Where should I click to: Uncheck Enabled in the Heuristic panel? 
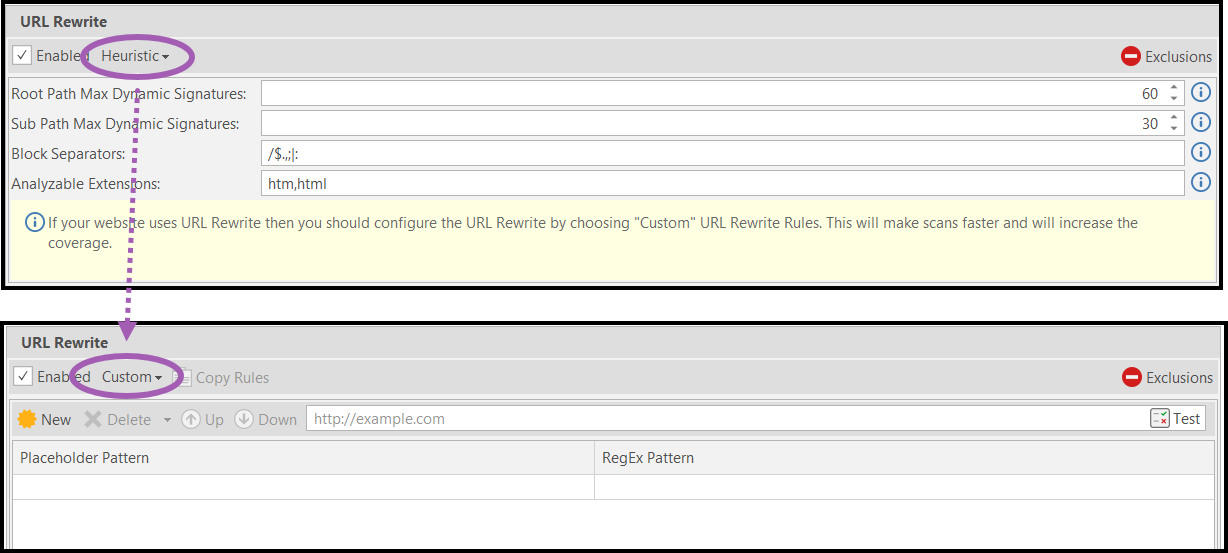(22, 56)
